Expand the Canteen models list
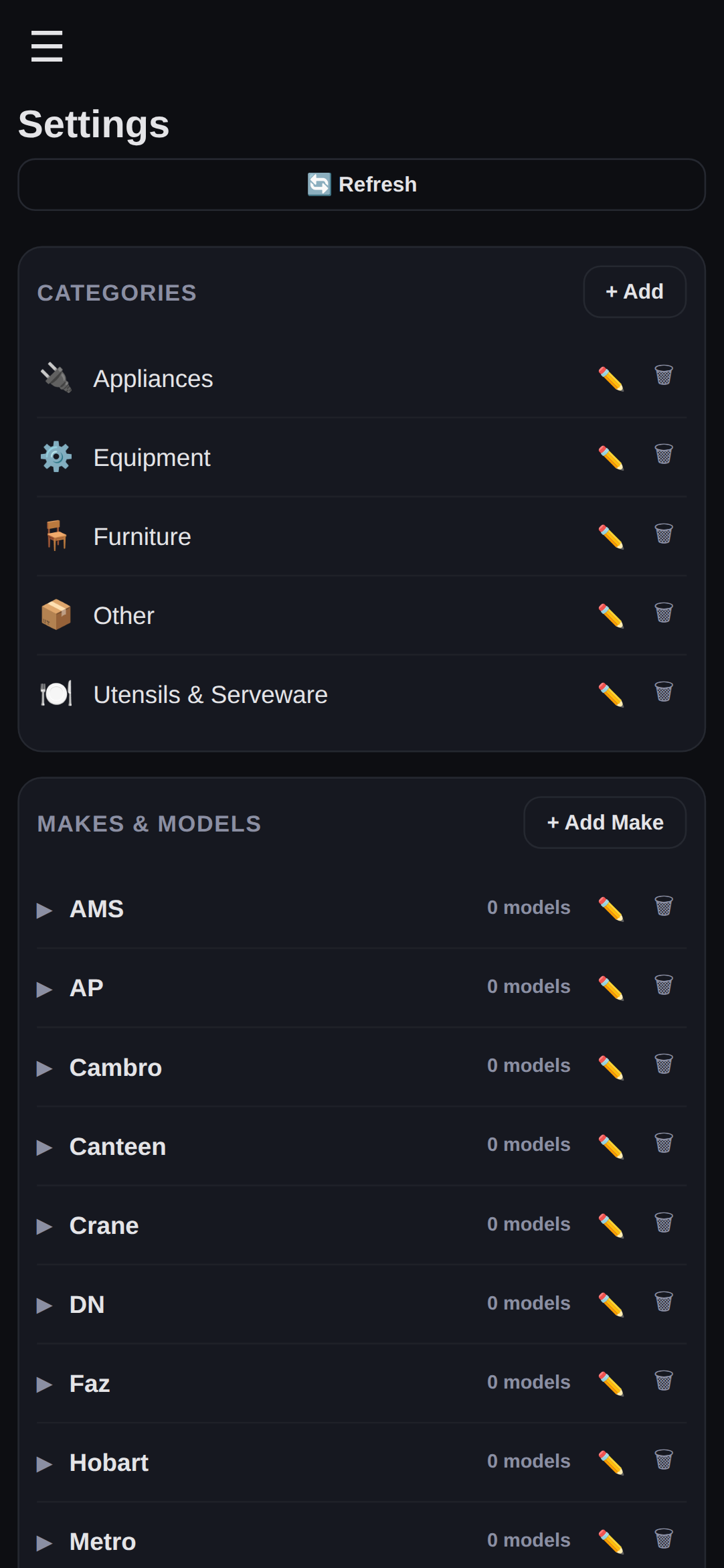This screenshot has height=1568, width=724. [x=44, y=1148]
